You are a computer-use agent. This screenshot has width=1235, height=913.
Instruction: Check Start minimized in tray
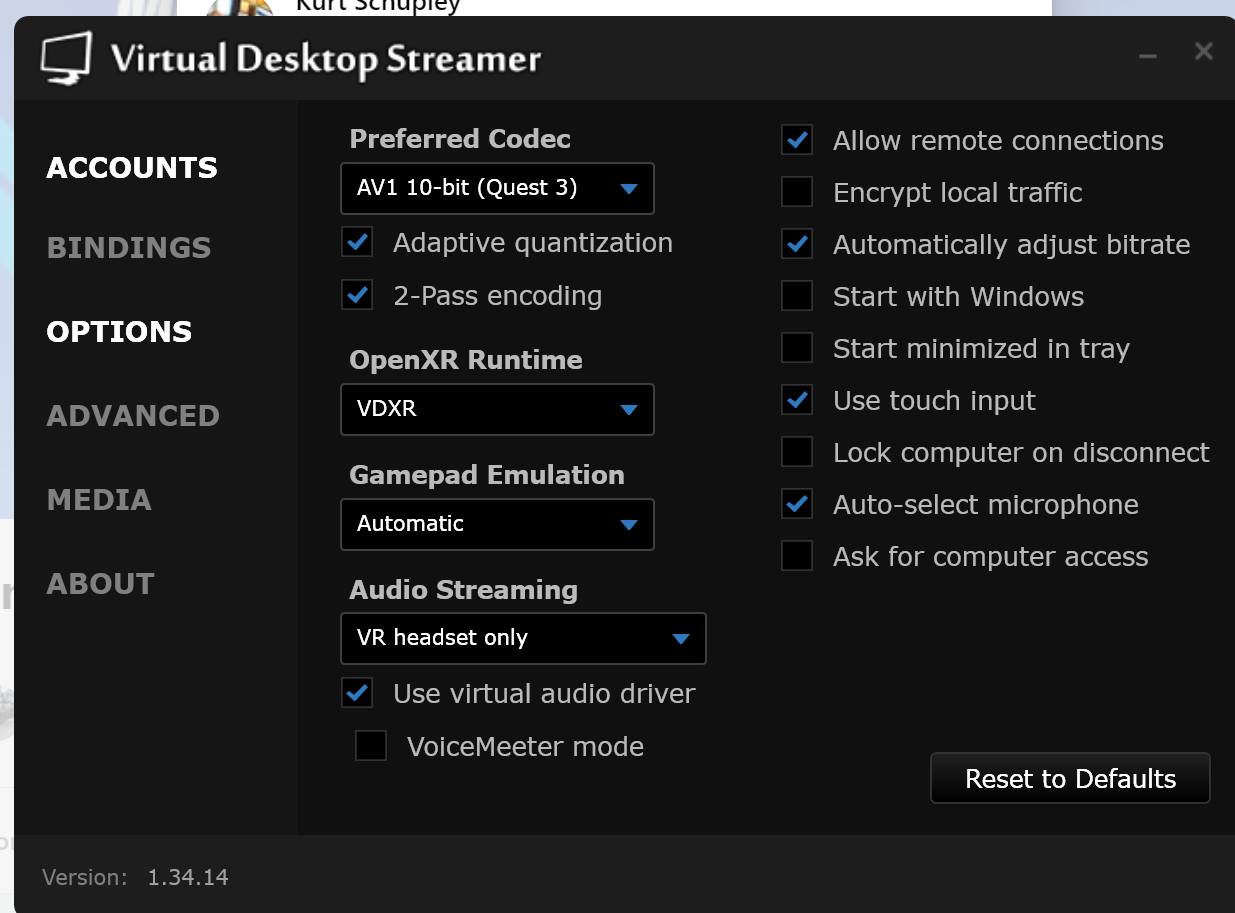pos(797,348)
